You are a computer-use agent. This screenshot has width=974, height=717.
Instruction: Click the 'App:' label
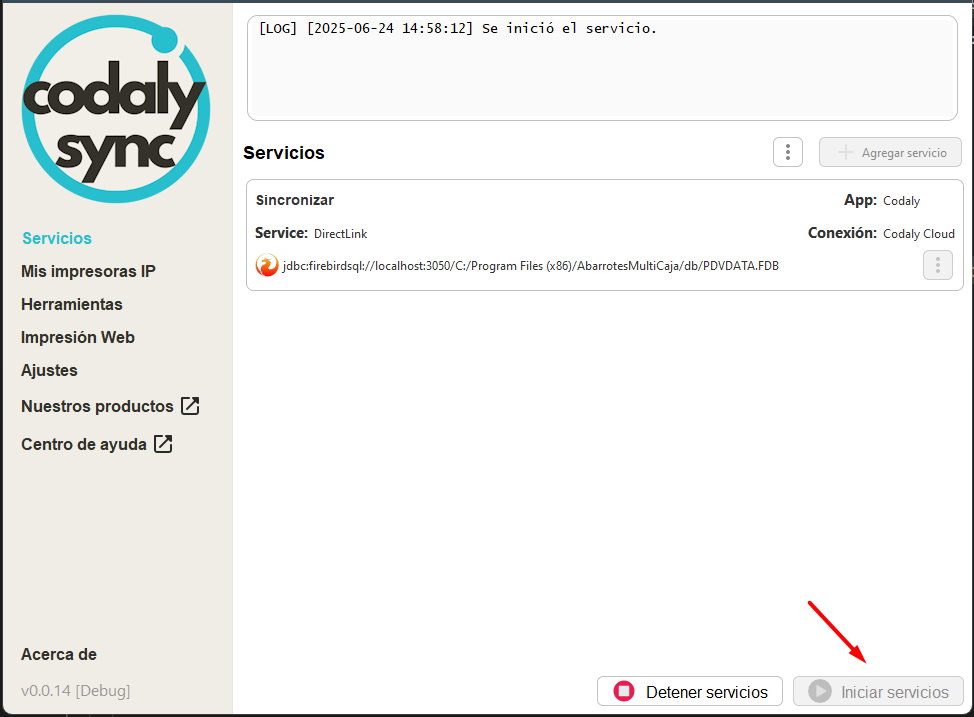click(x=860, y=200)
